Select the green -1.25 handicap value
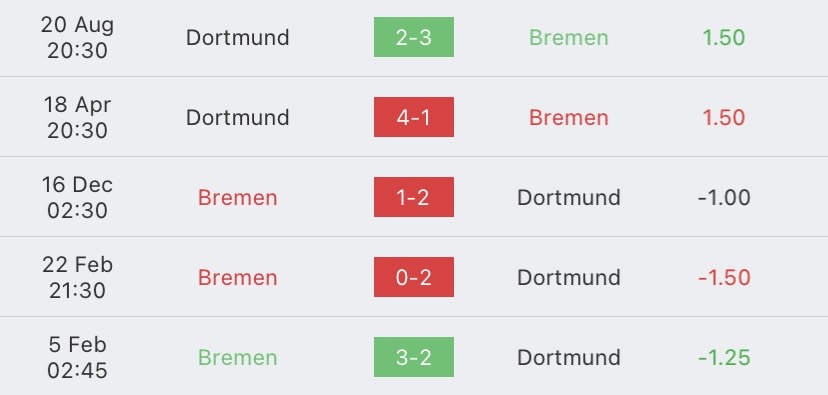Image resolution: width=828 pixels, height=395 pixels. point(724,358)
